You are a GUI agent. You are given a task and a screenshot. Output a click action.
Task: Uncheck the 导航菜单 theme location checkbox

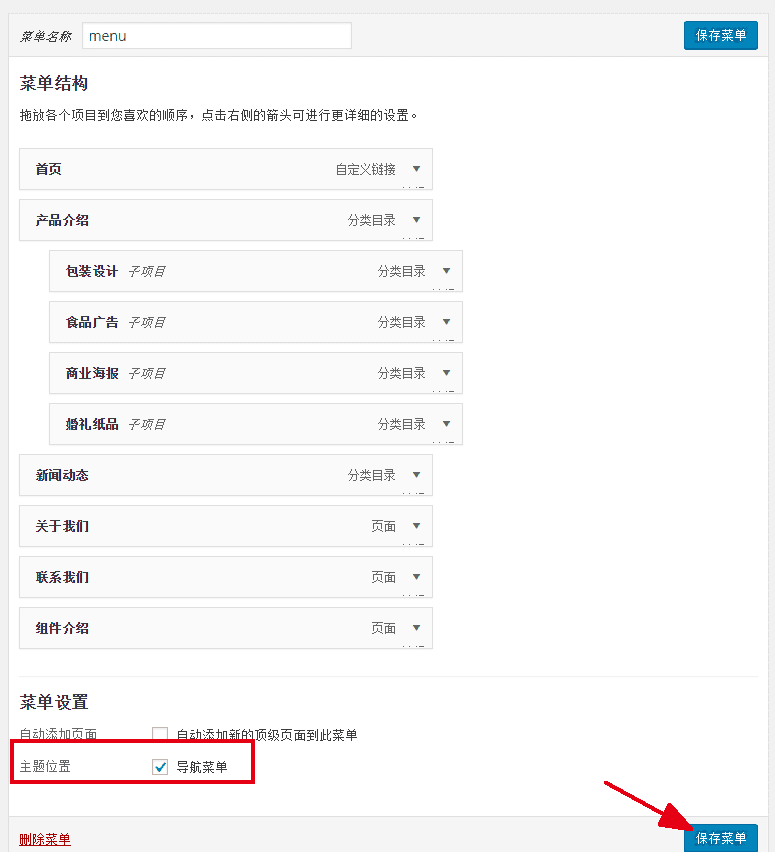[x=160, y=767]
